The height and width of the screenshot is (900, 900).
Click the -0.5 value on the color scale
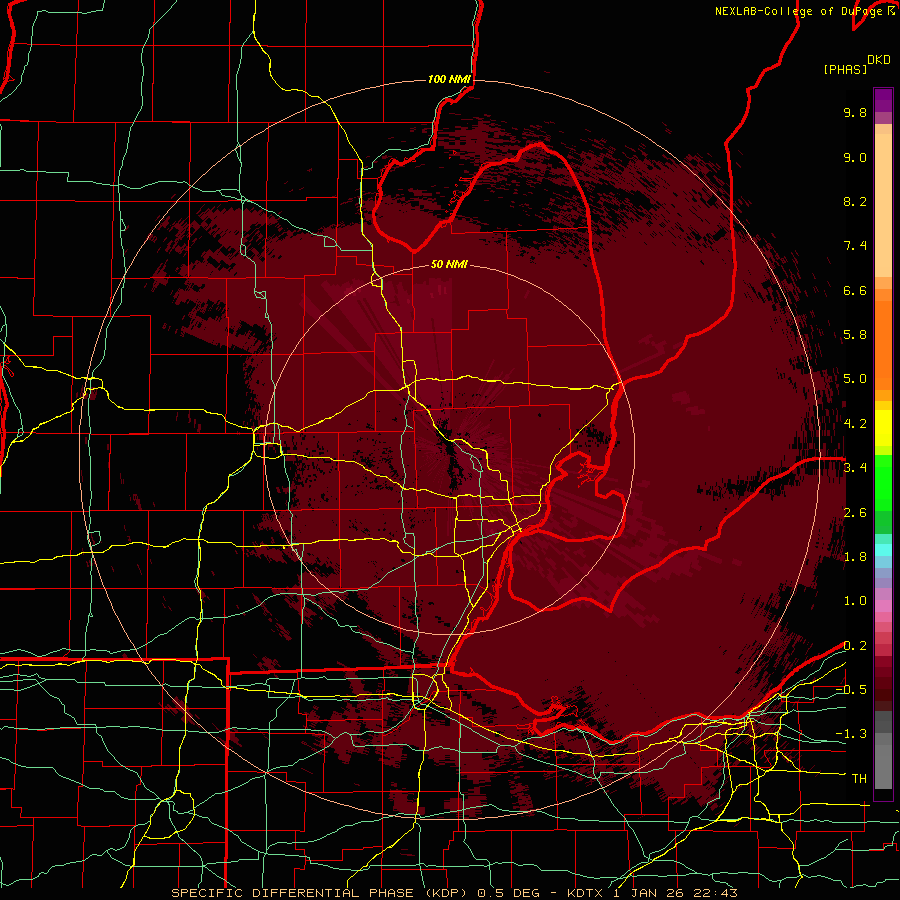click(x=851, y=690)
